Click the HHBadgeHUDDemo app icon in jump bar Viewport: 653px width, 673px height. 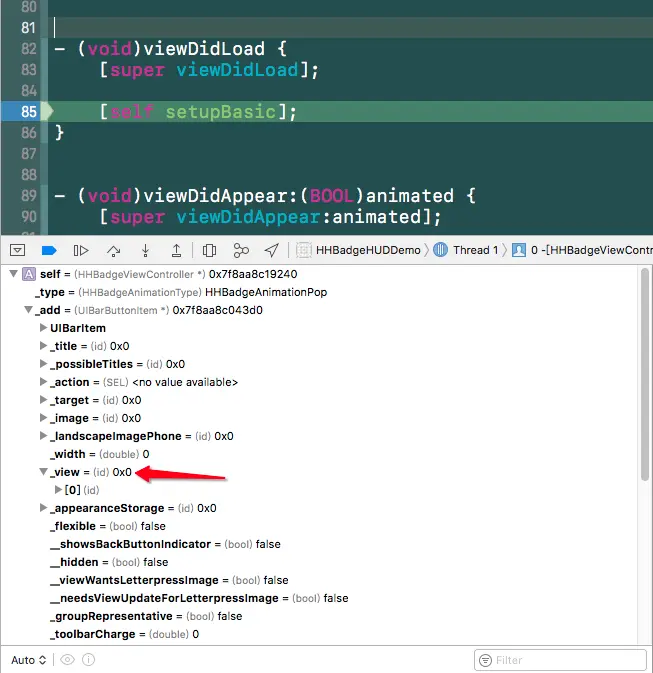303,250
